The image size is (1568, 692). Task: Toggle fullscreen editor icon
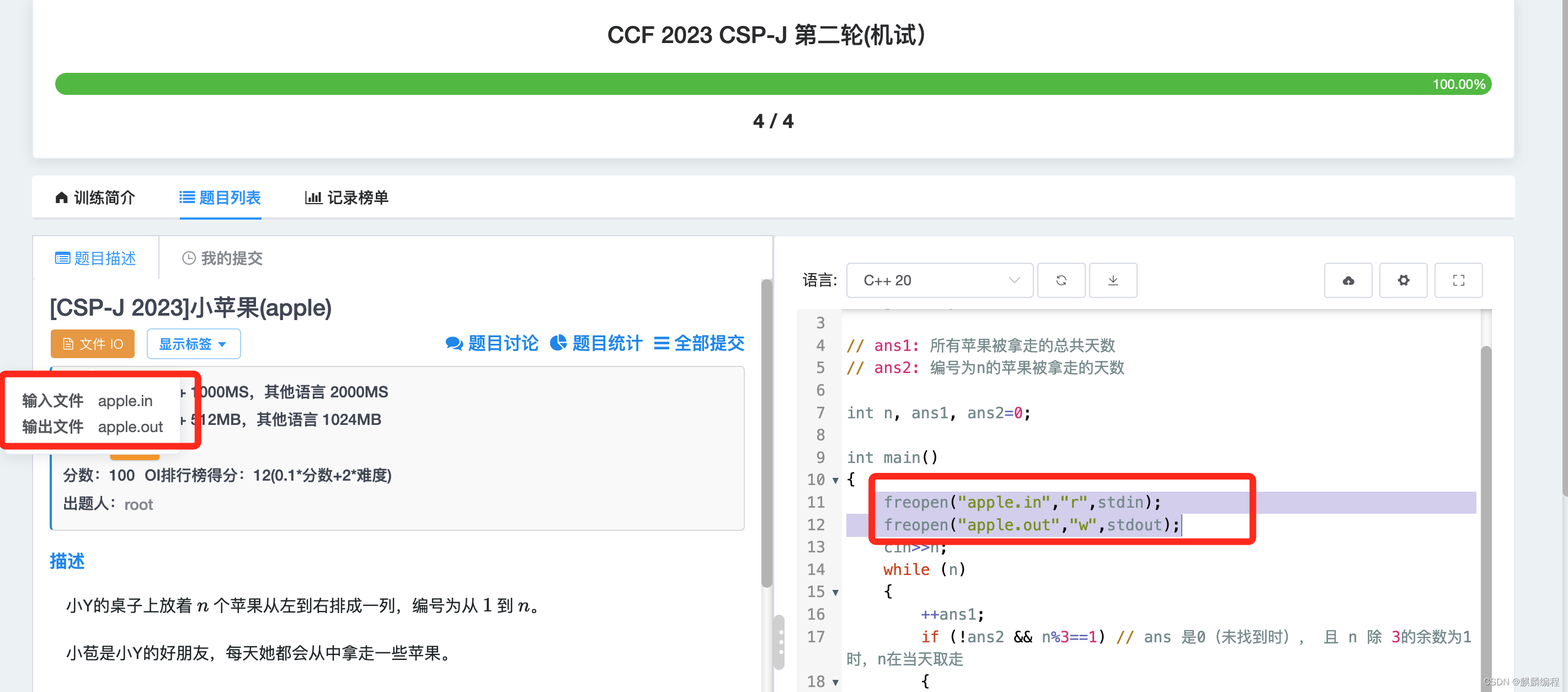(x=1458, y=280)
